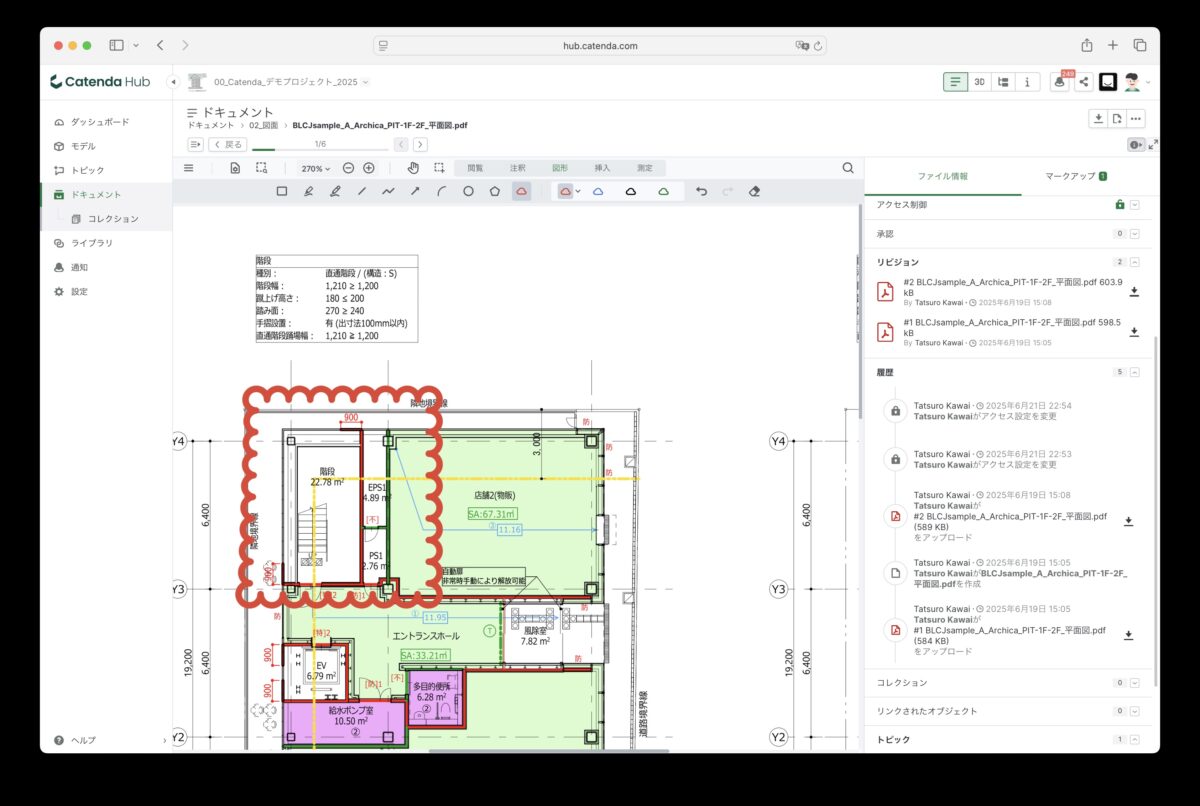
Task: Open the viewer hamburger menu
Action: pyautogui.click(x=189, y=168)
